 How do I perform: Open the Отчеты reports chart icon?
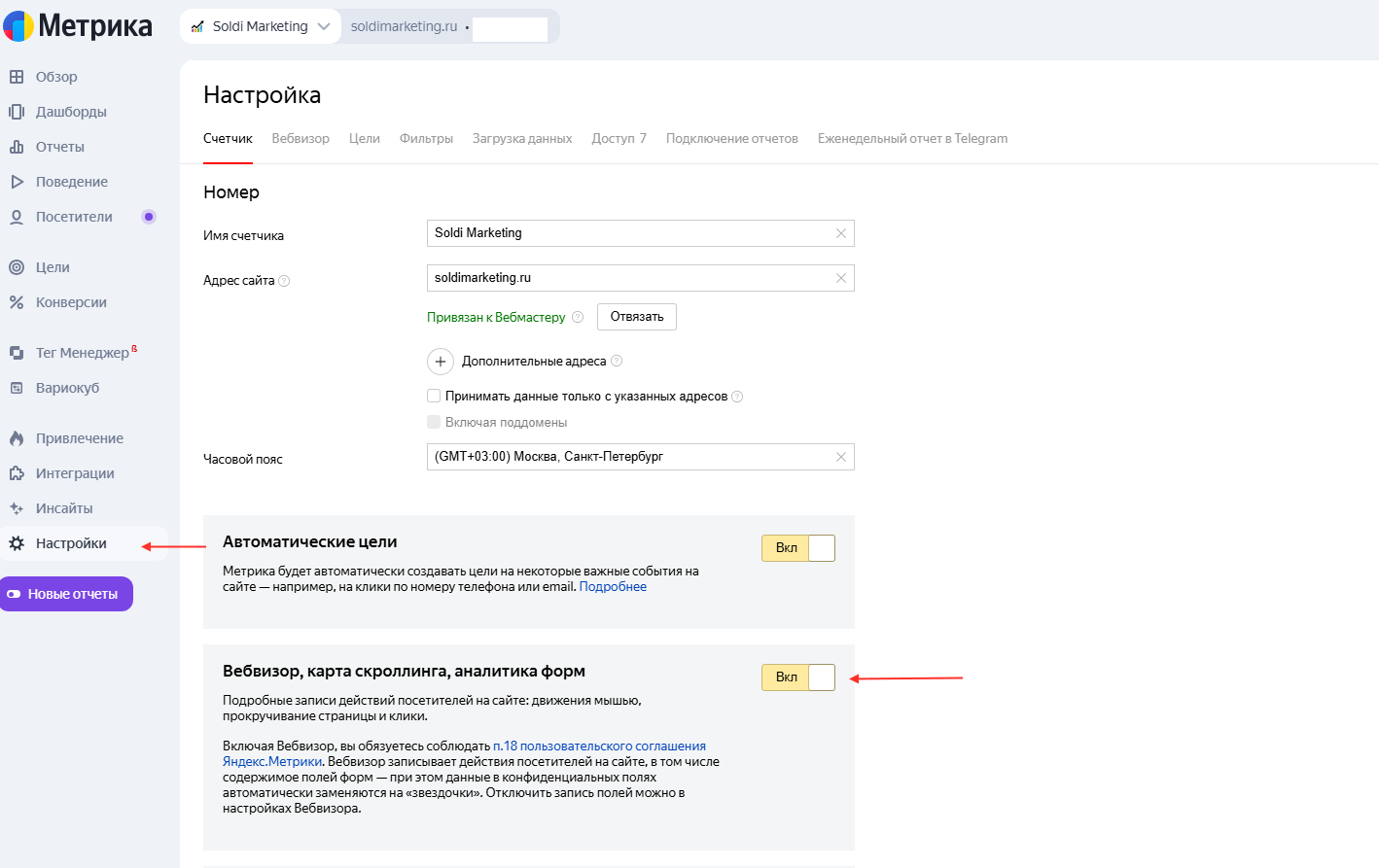tap(17, 147)
